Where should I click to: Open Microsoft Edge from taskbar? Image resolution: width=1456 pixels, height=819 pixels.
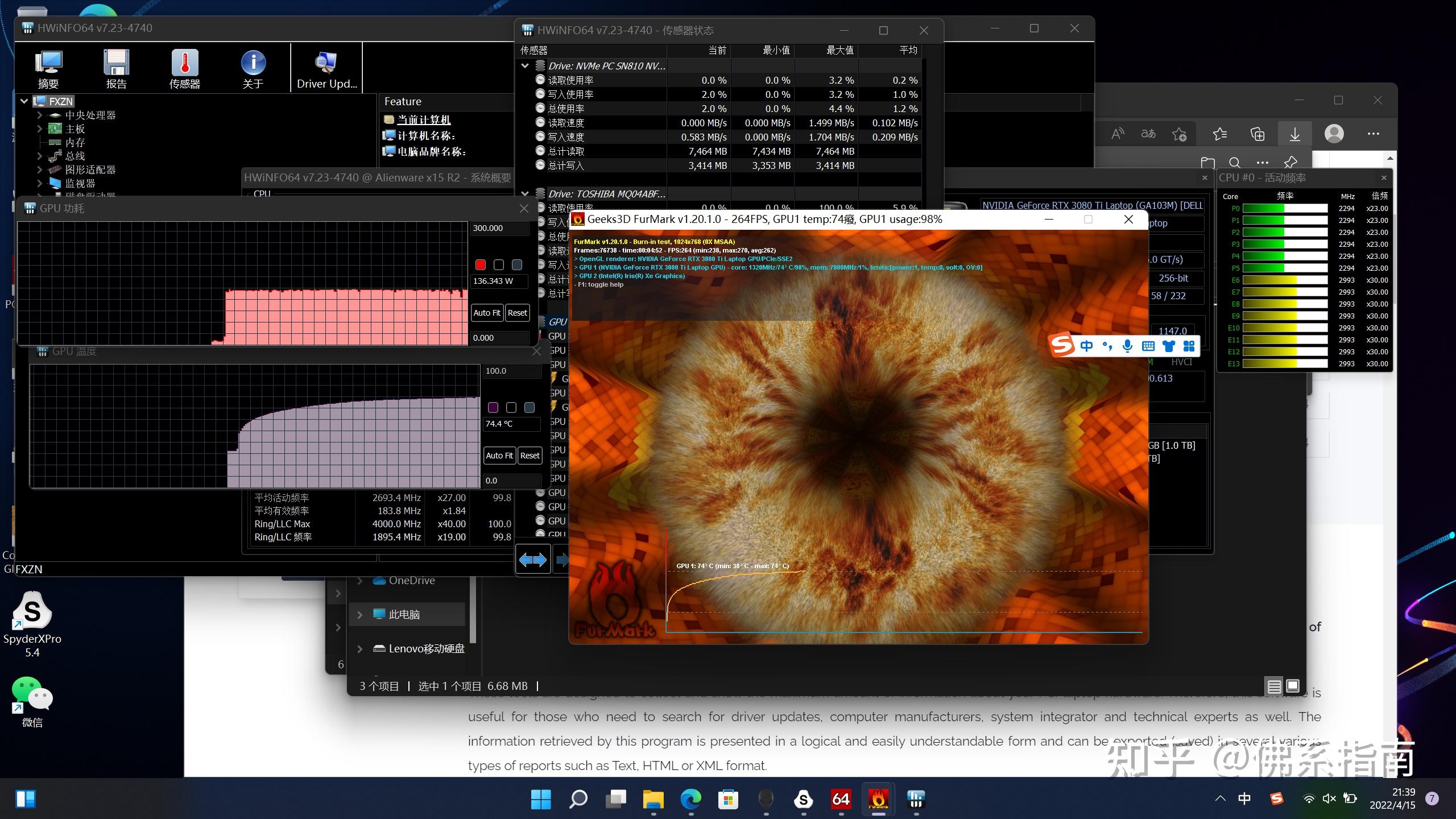691,799
